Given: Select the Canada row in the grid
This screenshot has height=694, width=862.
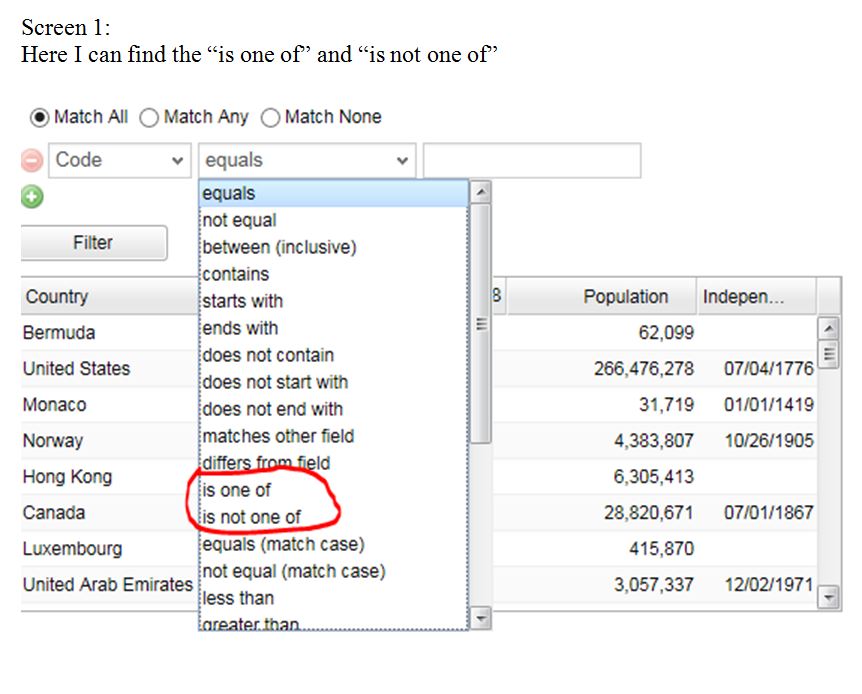Looking at the screenshot, I should [54, 513].
